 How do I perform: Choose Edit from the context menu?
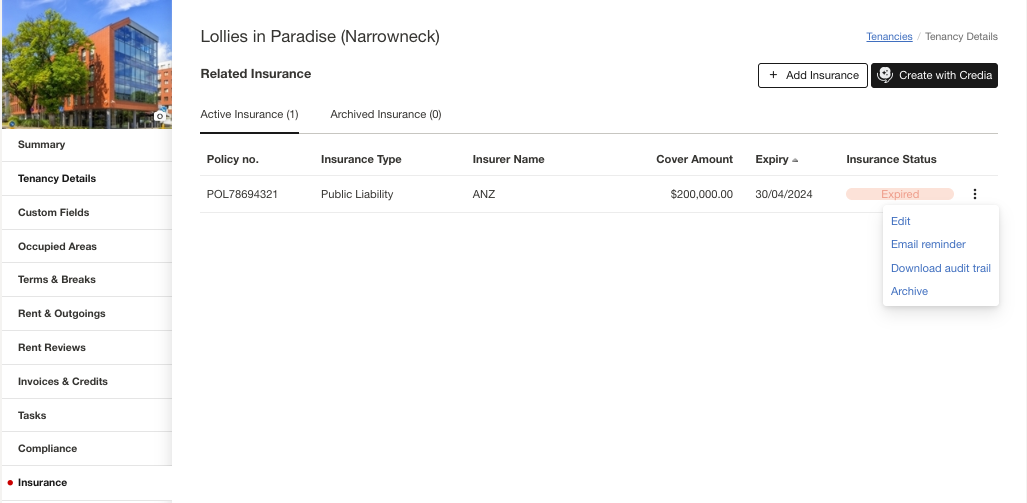pos(900,221)
